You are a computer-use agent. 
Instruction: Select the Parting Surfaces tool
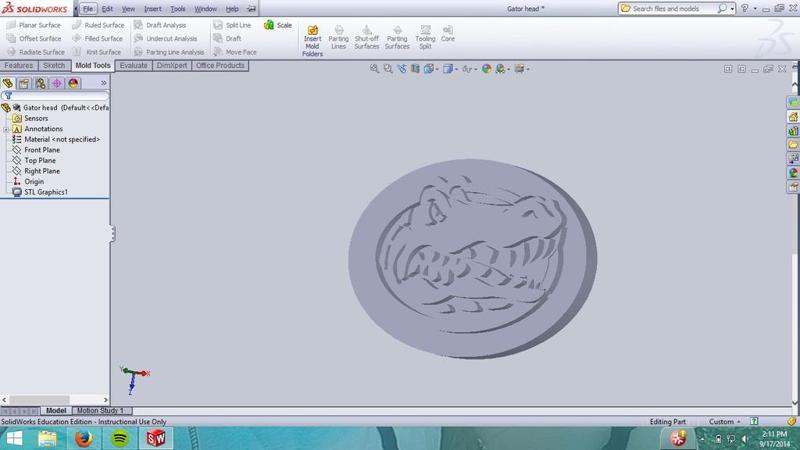point(397,38)
